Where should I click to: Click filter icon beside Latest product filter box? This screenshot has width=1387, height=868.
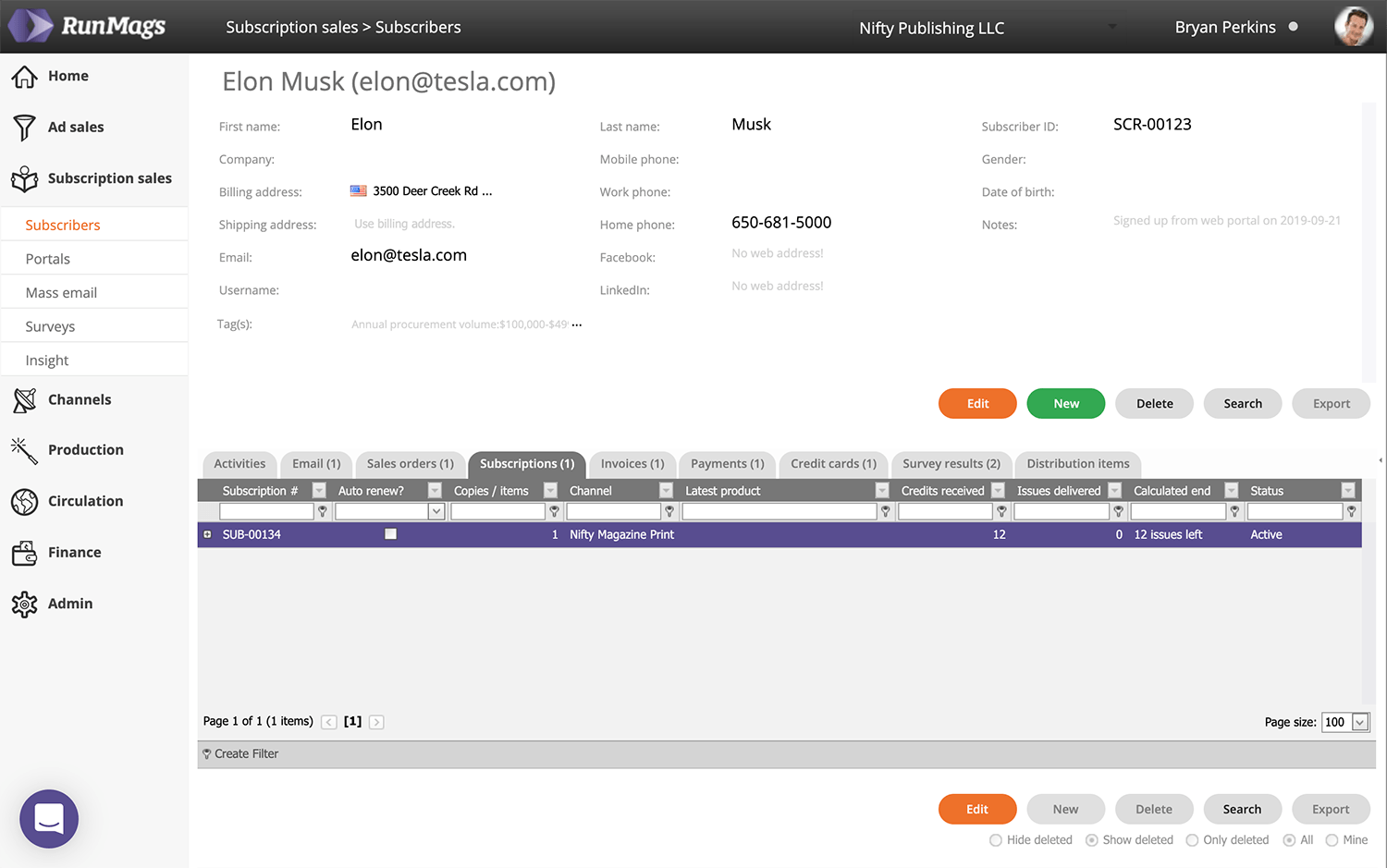point(886,511)
